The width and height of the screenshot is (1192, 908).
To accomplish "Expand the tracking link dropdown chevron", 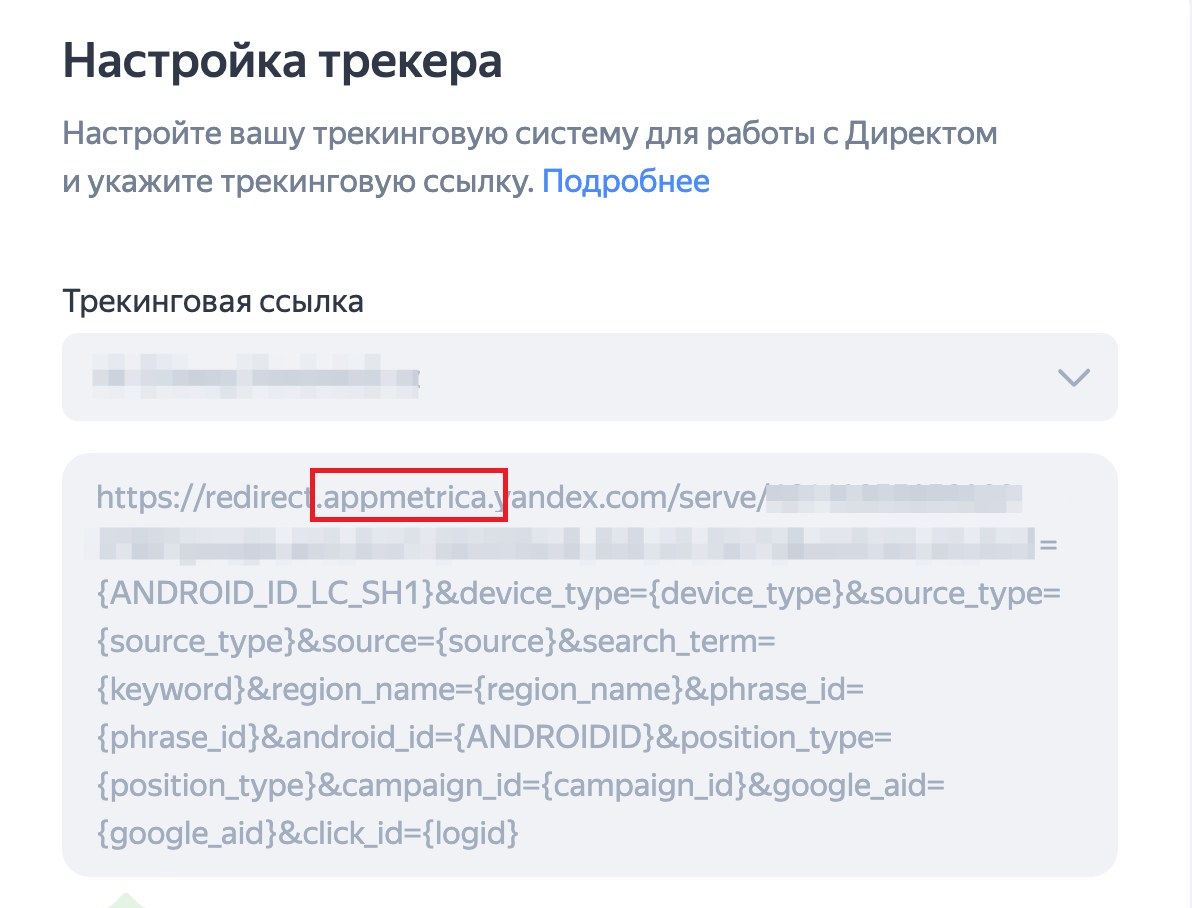I will (x=1074, y=377).
